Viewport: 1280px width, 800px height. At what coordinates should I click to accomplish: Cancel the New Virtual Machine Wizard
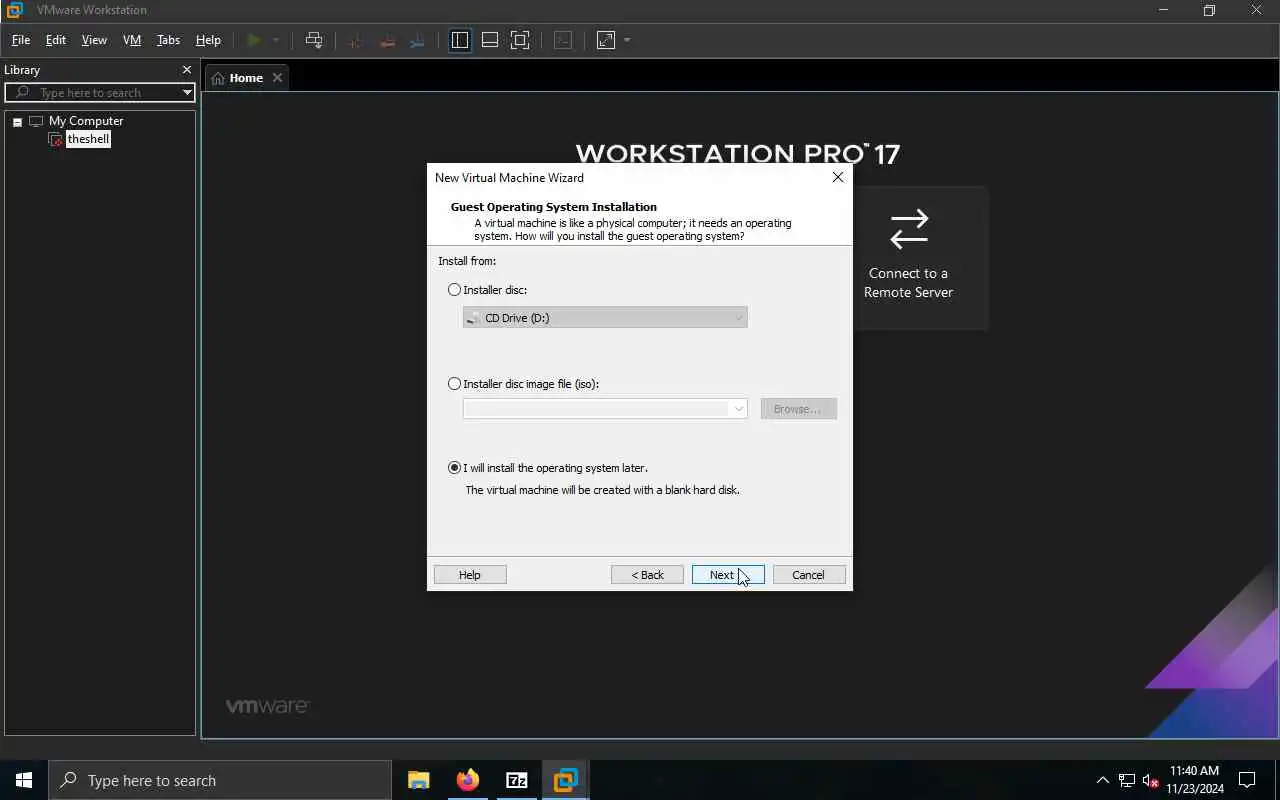[809, 575]
